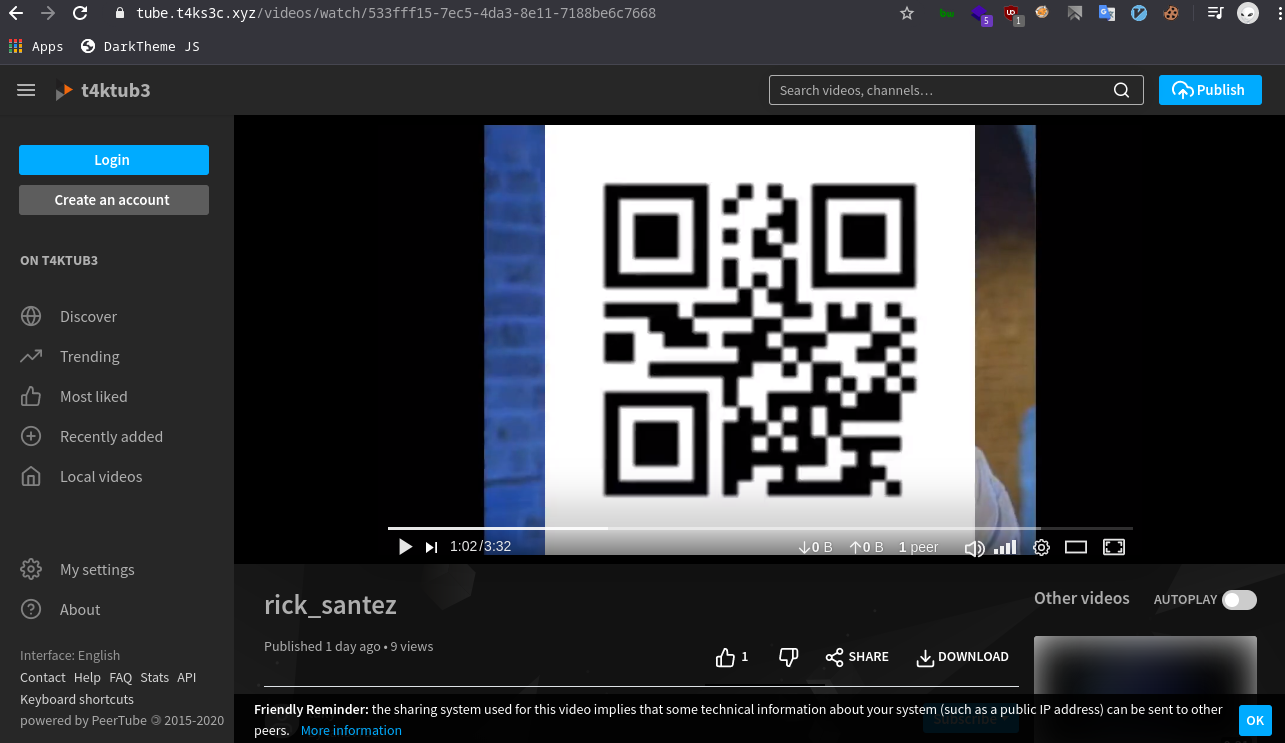Dislike the video with thumbs down
The width and height of the screenshot is (1285, 743).
coord(788,657)
